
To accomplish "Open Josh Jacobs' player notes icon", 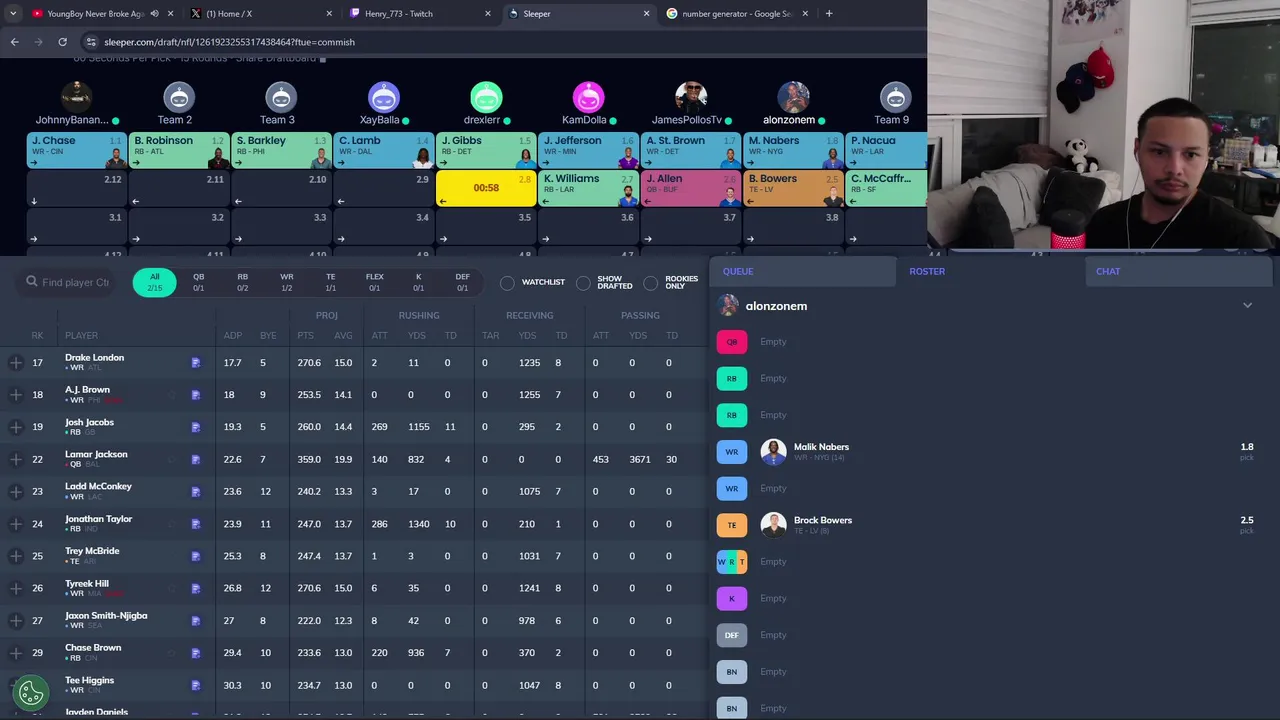I will pyautogui.click(x=196, y=427).
